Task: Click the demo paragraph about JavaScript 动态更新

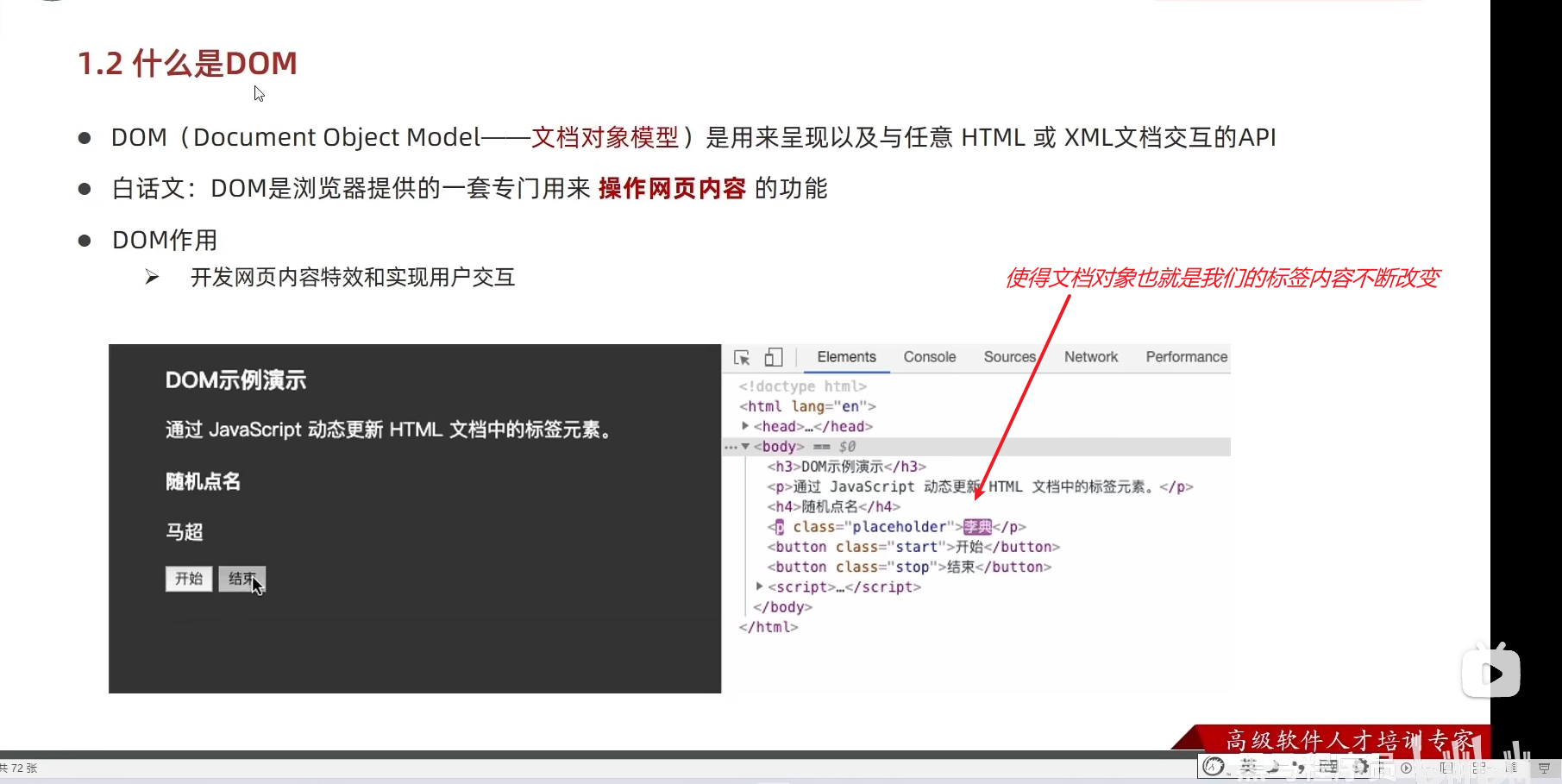Action: [x=388, y=430]
